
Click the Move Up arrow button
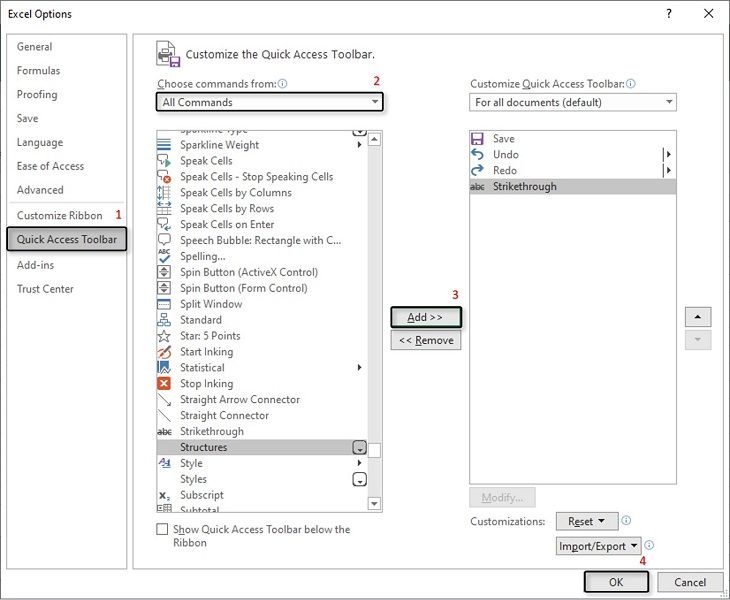(697, 317)
